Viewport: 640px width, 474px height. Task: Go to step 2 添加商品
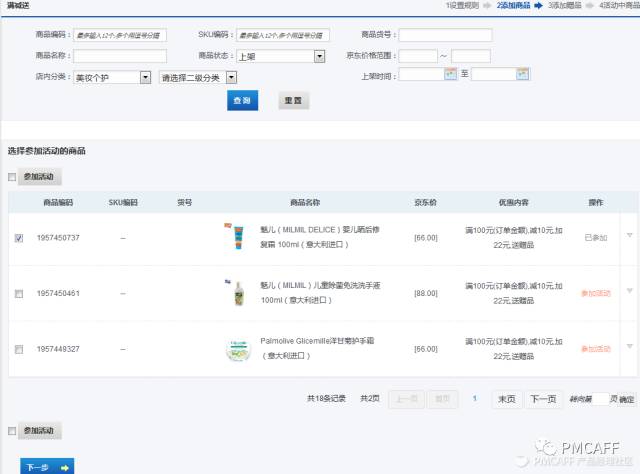click(x=513, y=5)
